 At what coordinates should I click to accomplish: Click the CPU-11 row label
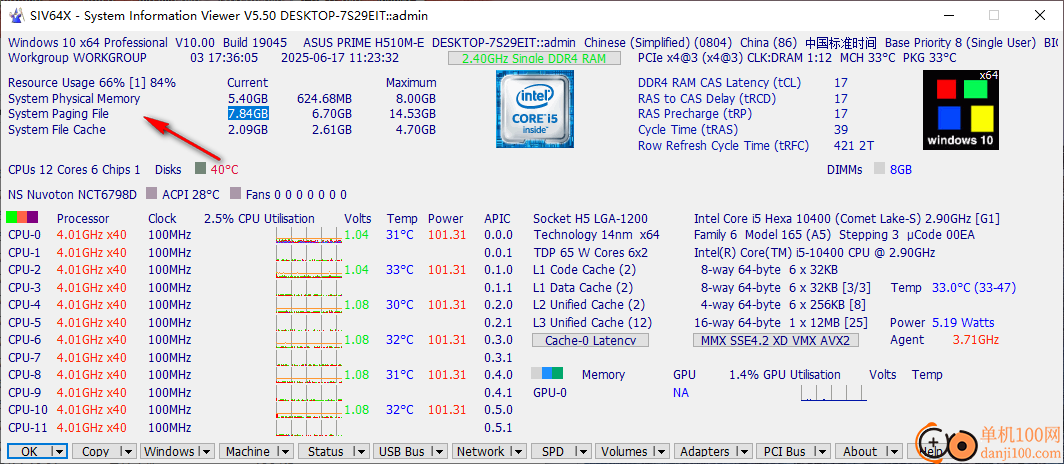tap(28, 427)
